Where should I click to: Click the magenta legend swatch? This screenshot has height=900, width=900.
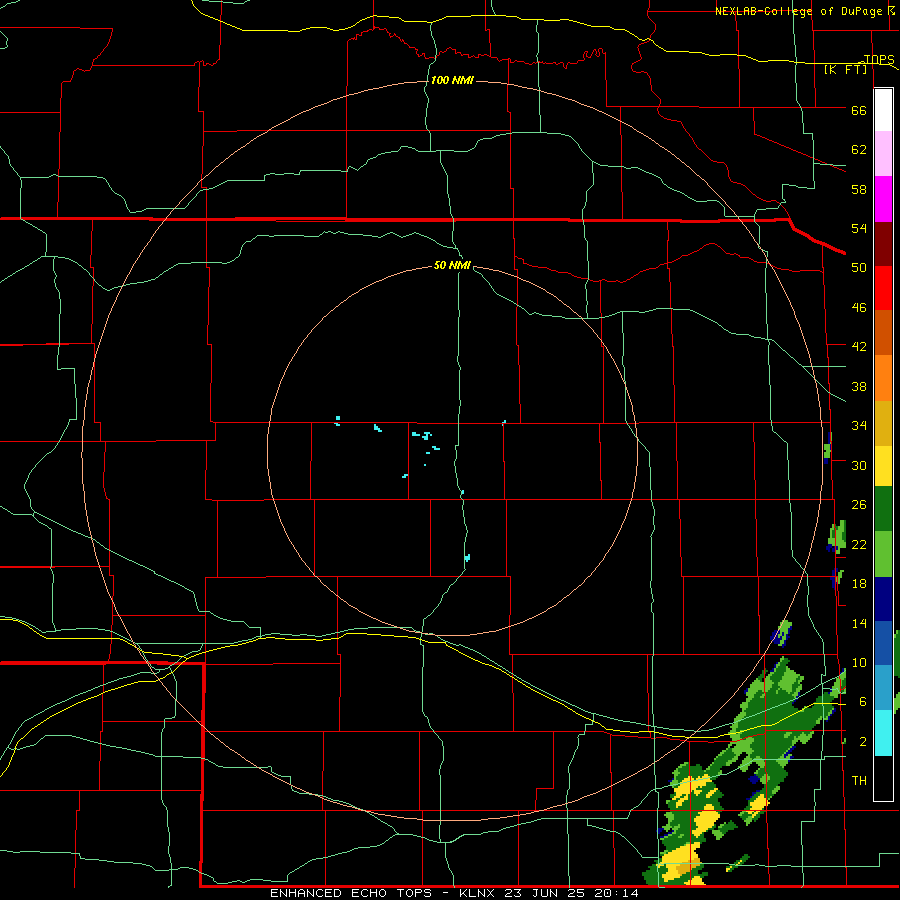(883, 199)
